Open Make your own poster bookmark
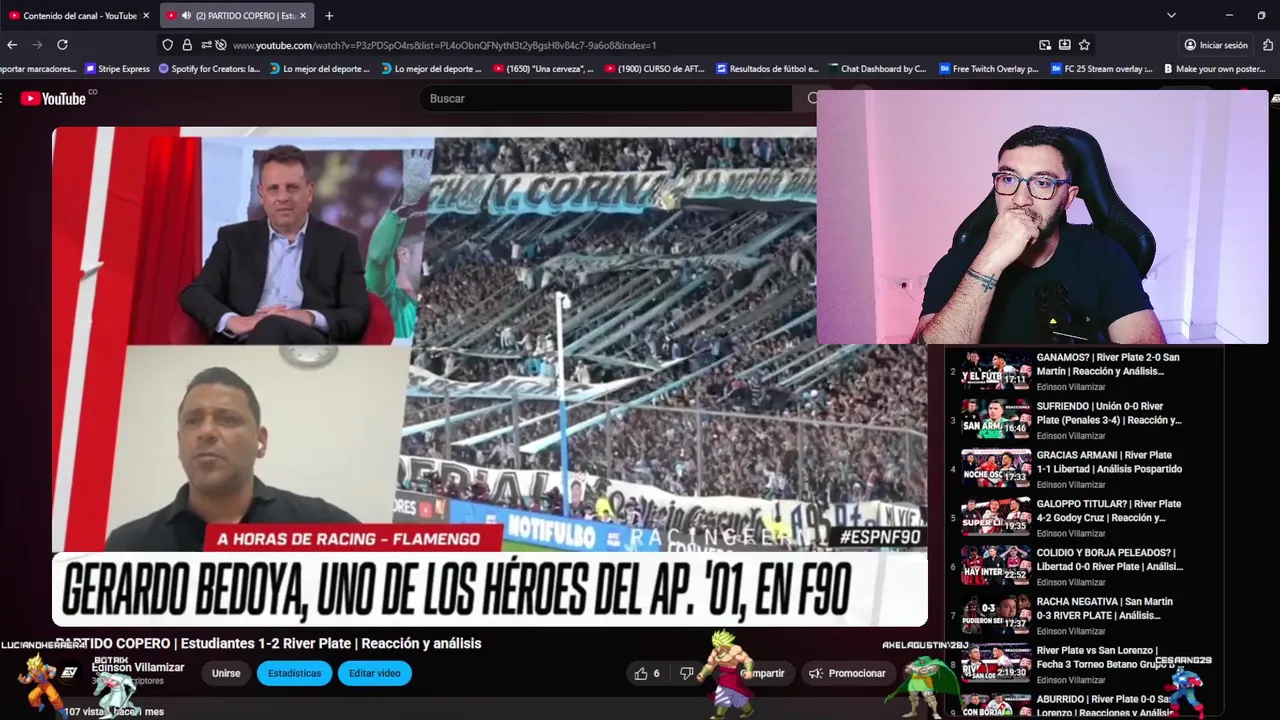This screenshot has height=720, width=1280. click(1213, 69)
